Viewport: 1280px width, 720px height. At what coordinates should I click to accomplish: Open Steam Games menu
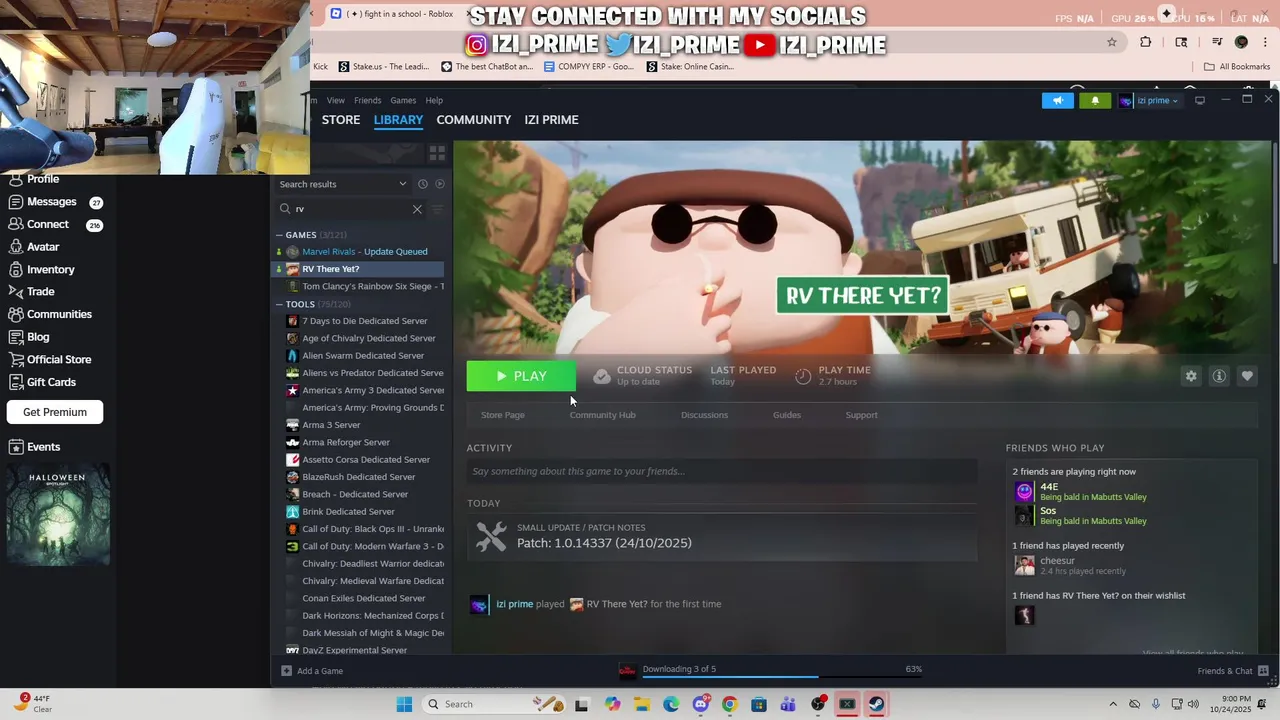pos(403,100)
